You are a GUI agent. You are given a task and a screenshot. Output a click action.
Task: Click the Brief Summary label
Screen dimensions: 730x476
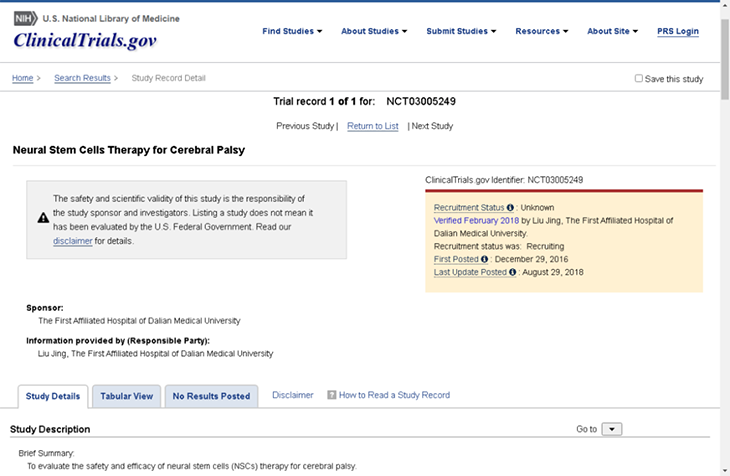(46, 453)
